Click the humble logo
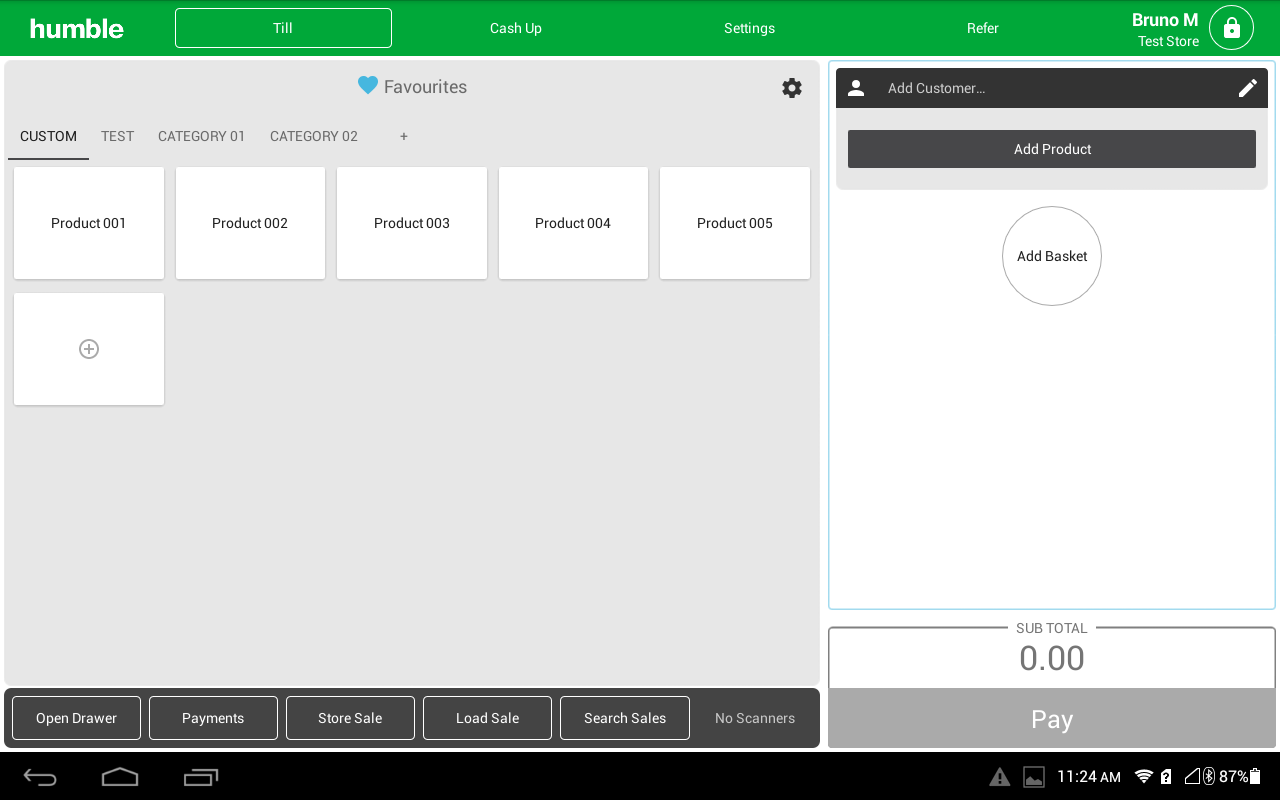 click(x=77, y=28)
